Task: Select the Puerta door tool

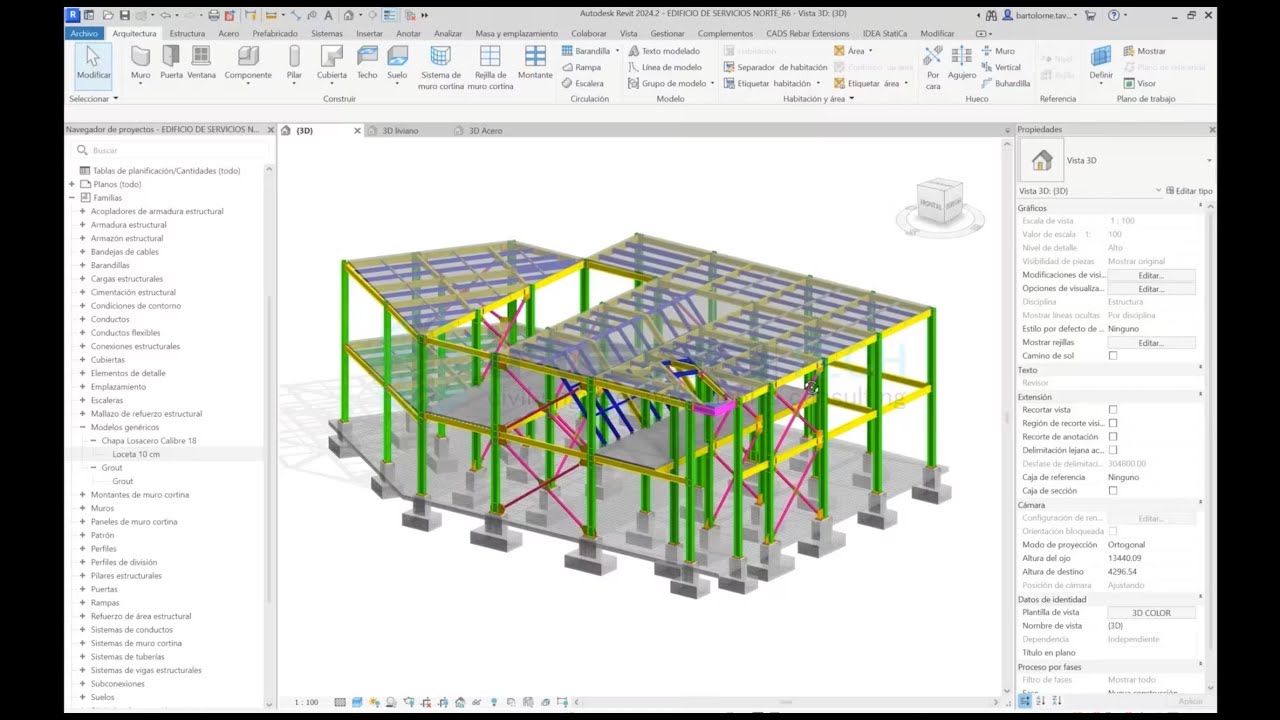Action: (x=171, y=62)
